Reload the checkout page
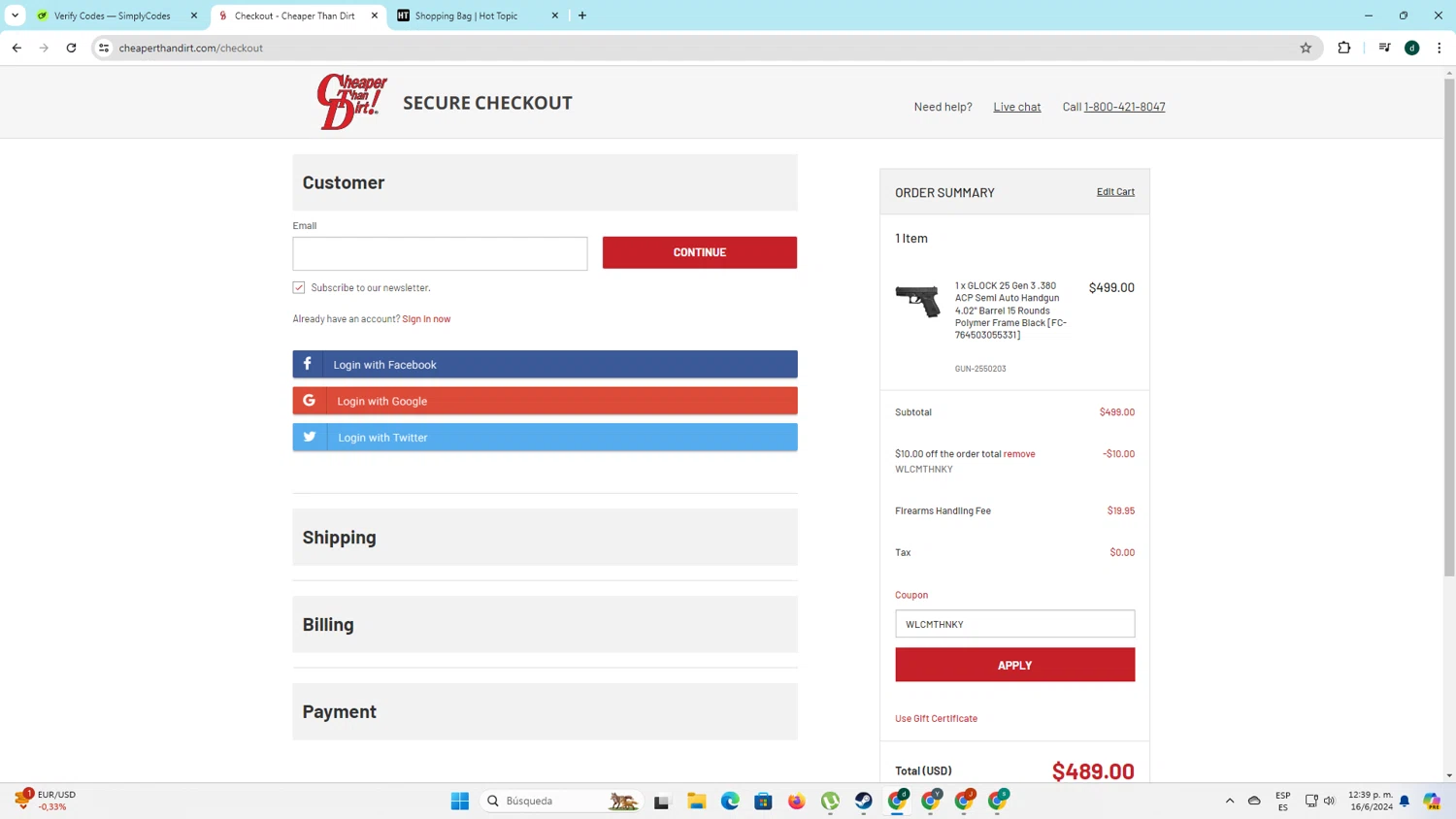 (71, 48)
